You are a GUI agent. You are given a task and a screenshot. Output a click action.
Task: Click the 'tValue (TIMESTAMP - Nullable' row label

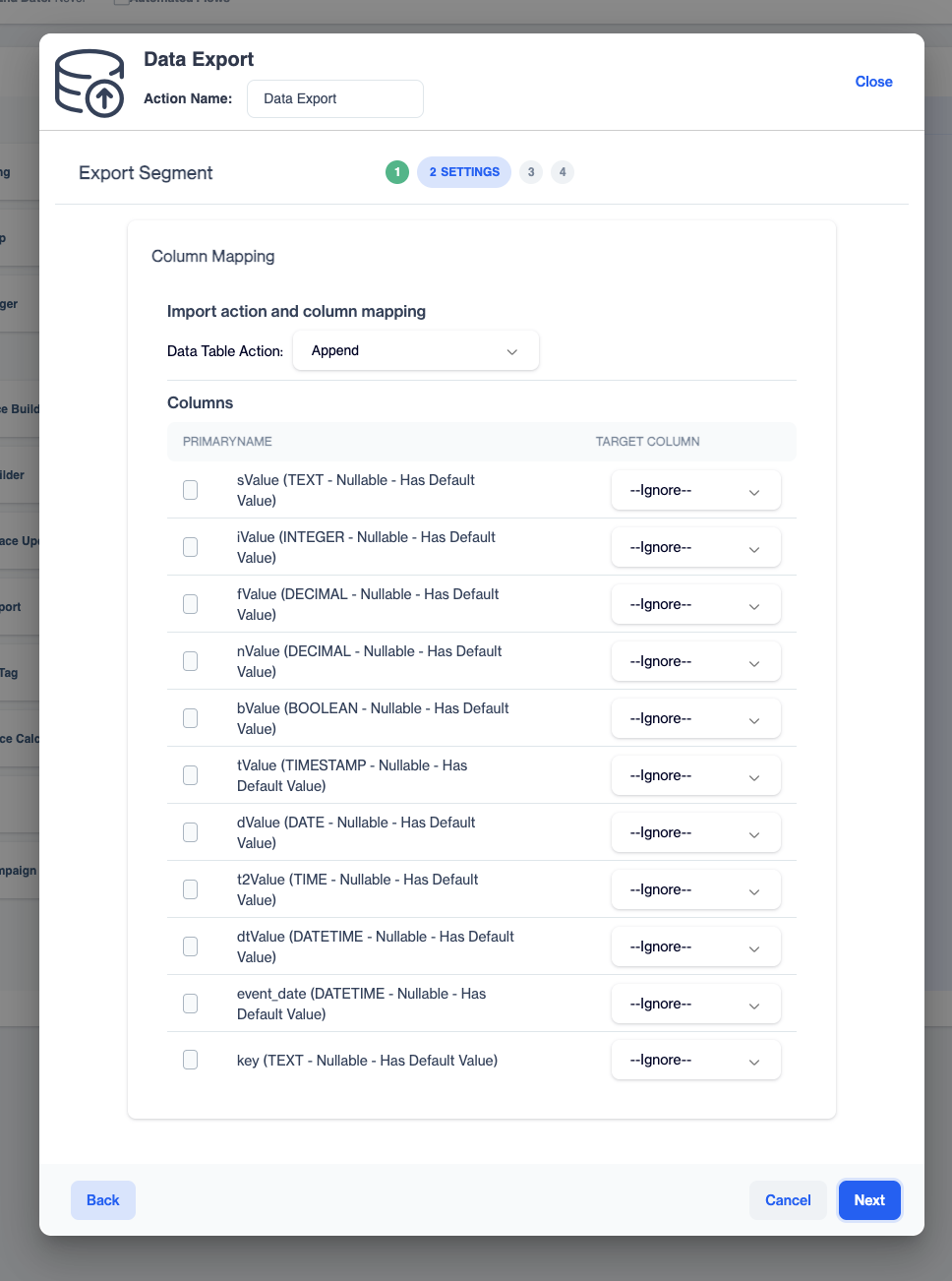click(x=352, y=775)
